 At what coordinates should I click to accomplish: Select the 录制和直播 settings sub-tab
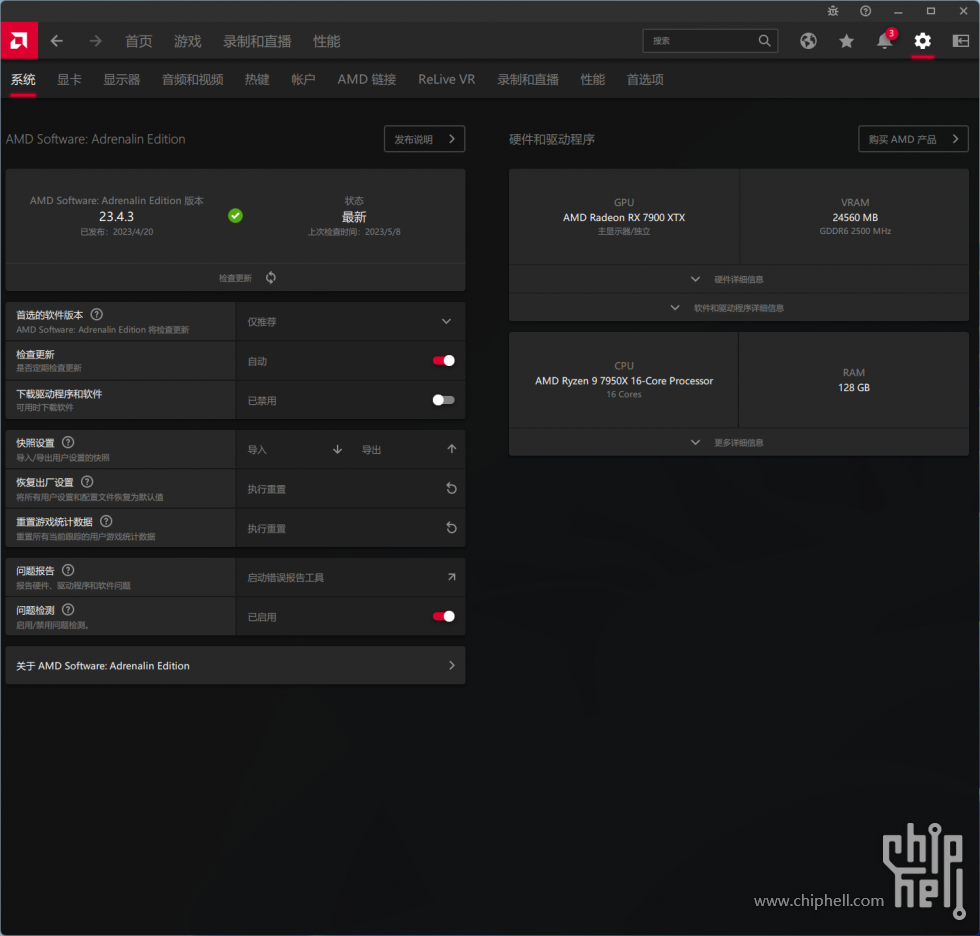tap(528, 79)
